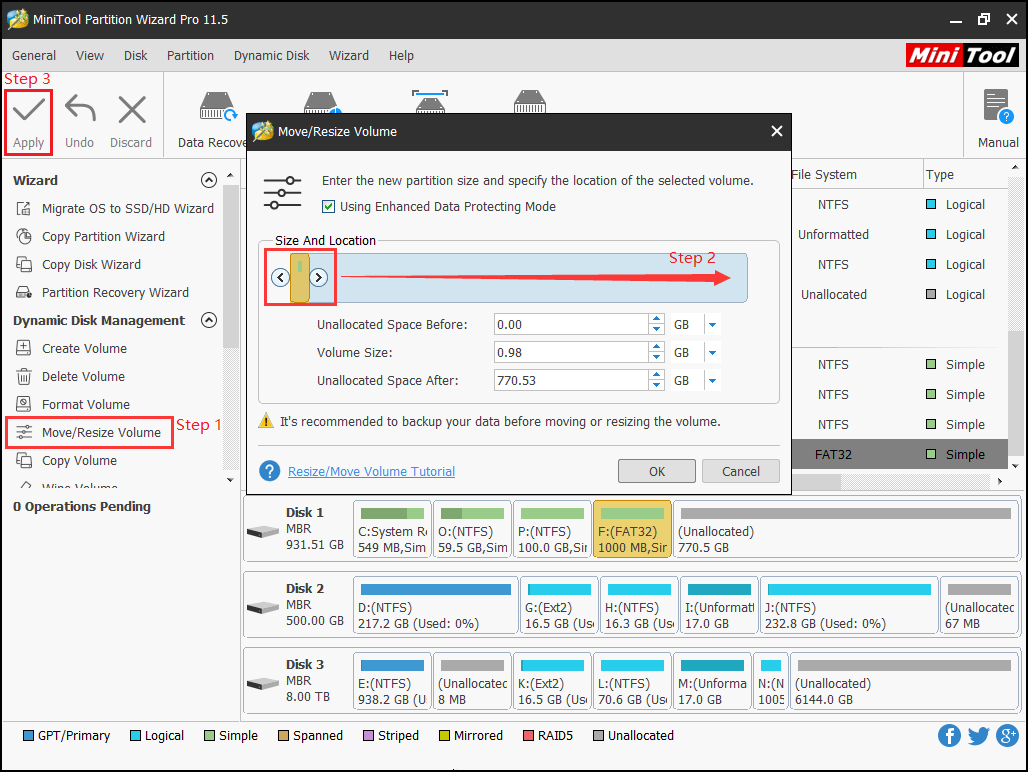Open the Wizard menu

pyautogui.click(x=349, y=56)
